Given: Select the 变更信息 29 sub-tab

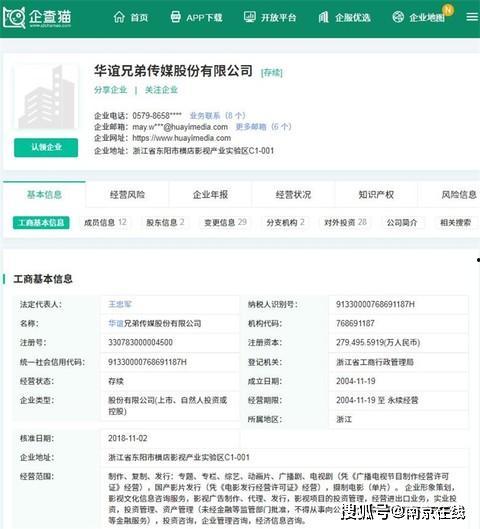Looking at the screenshot, I should point(225,223).
